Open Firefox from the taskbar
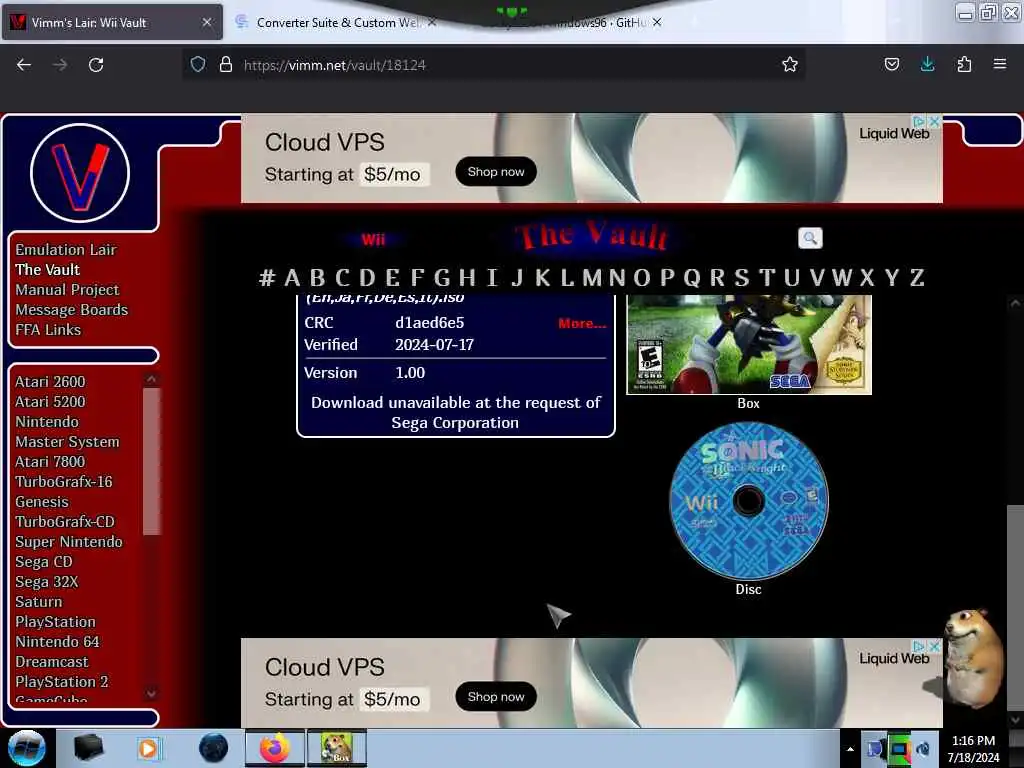The height and width of the screenshot is (768, 1024). tap(274, 748)
